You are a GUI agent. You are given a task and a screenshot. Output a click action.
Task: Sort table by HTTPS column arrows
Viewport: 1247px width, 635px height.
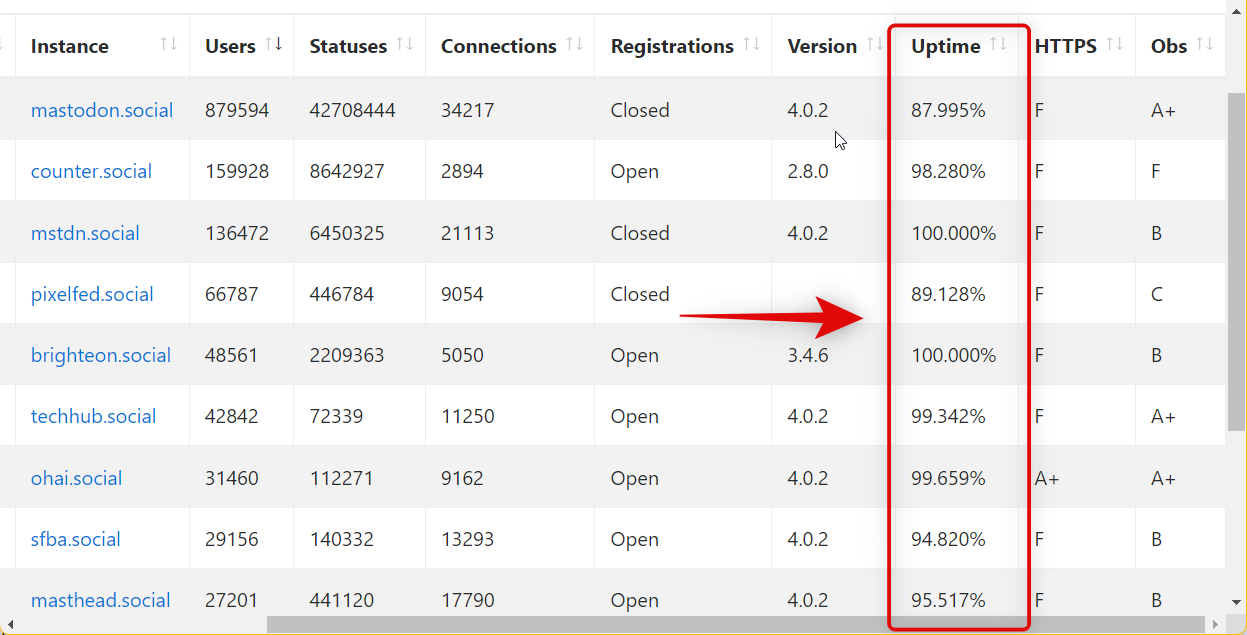(1115, 44)
